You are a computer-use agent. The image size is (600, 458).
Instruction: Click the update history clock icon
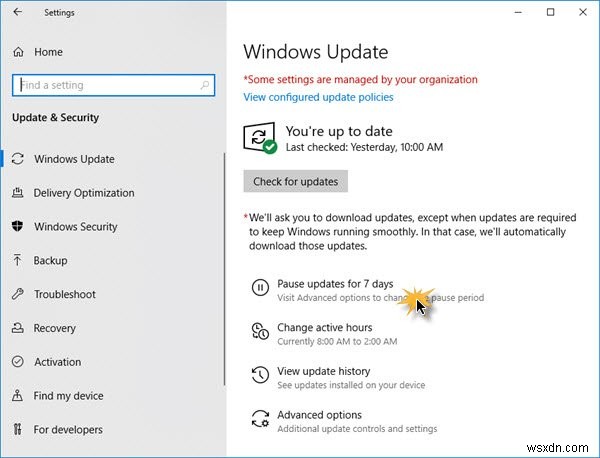coord(260,375)
